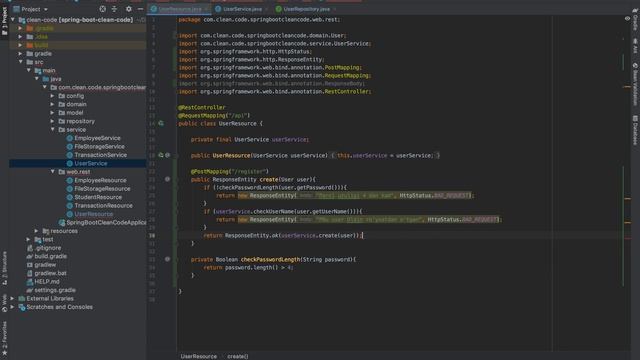Expand the .gradle folder

pyautogui.click(x=20, y=28)
